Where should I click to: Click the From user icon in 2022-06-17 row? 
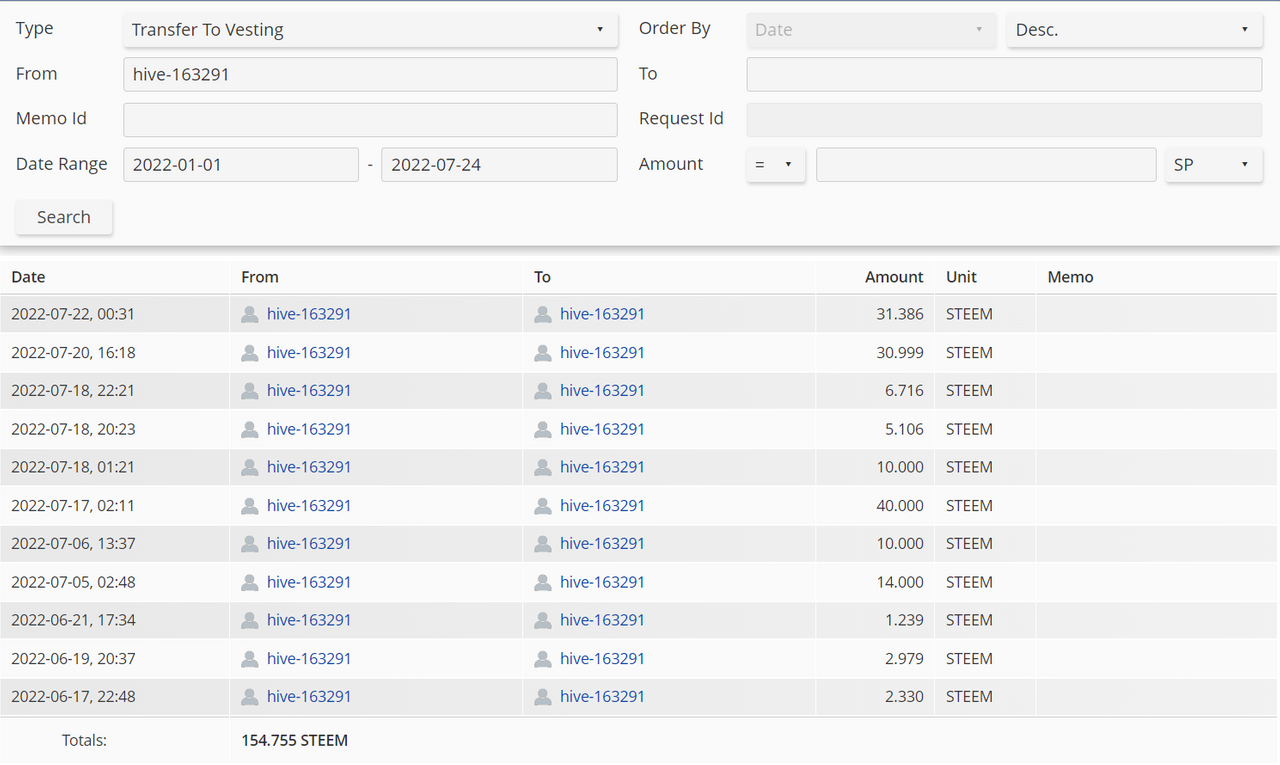250,697
